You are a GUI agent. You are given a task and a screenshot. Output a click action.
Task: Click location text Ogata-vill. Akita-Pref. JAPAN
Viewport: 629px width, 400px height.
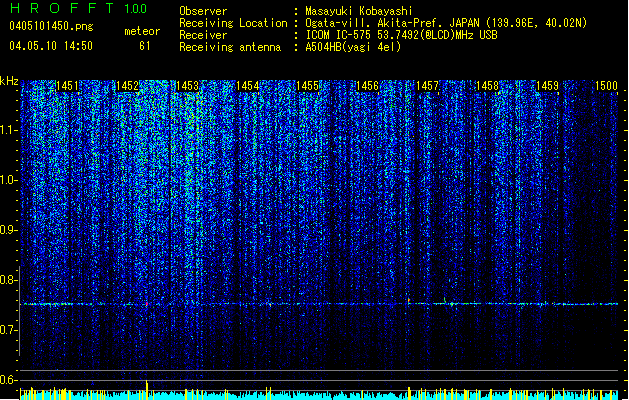pos(392,23)
